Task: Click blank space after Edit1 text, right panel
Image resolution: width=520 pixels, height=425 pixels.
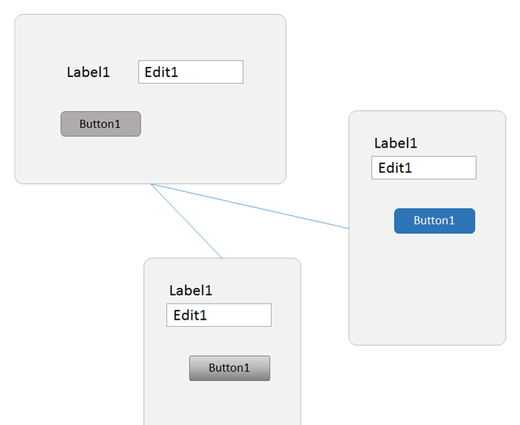Action: pyautogui.click(x=443, y=168)
